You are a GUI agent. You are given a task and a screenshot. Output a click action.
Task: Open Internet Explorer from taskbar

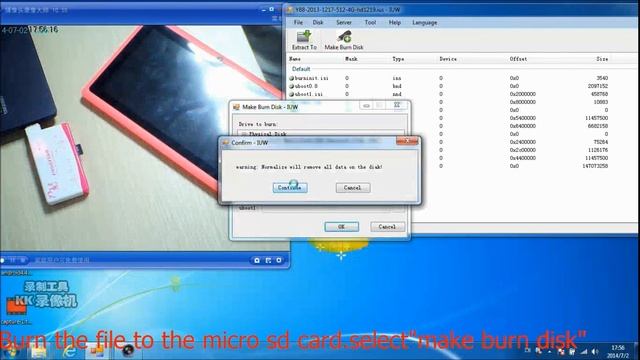click(69, 352)
